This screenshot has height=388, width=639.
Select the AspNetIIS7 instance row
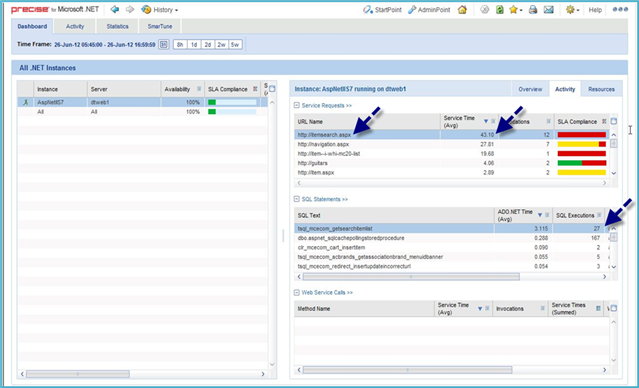click(143, 102)
